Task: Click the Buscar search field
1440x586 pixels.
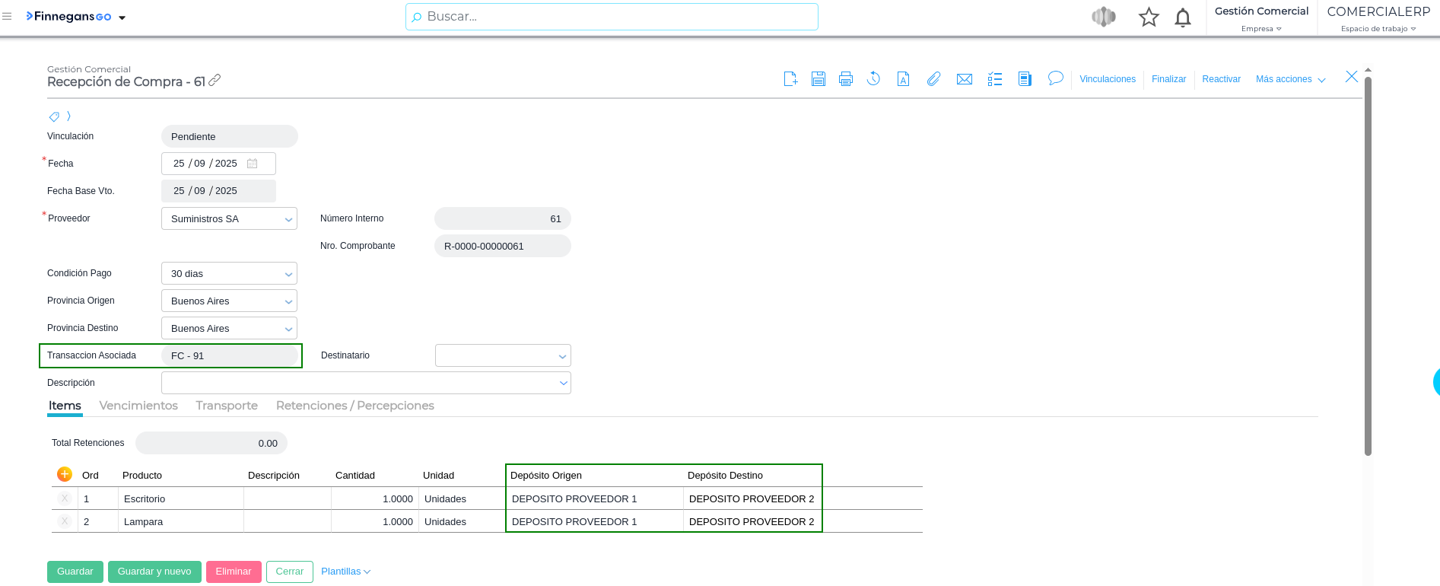Action: [x=612, y=17]
